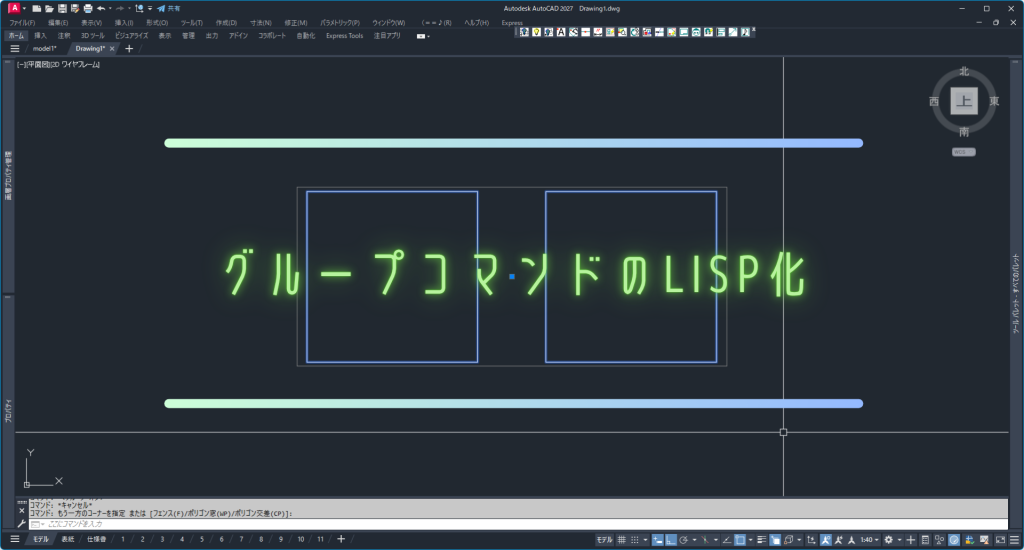Click the ViewCube top face

point(964,101)
